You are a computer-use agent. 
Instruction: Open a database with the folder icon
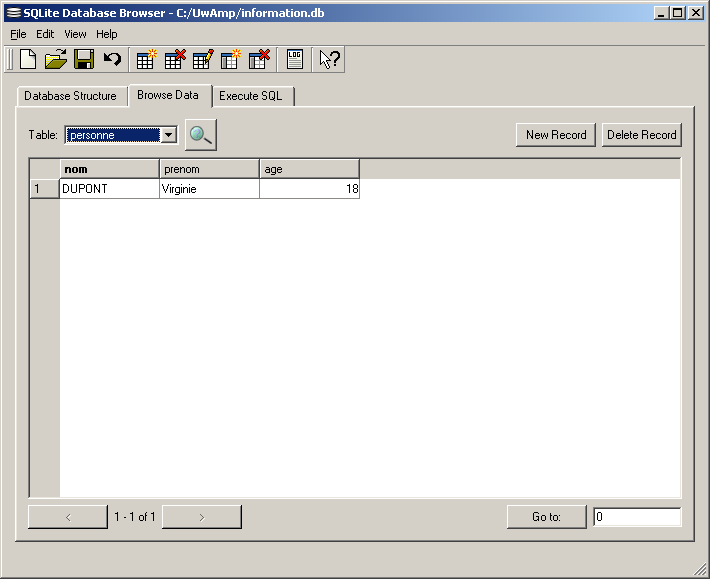point(56,59)
